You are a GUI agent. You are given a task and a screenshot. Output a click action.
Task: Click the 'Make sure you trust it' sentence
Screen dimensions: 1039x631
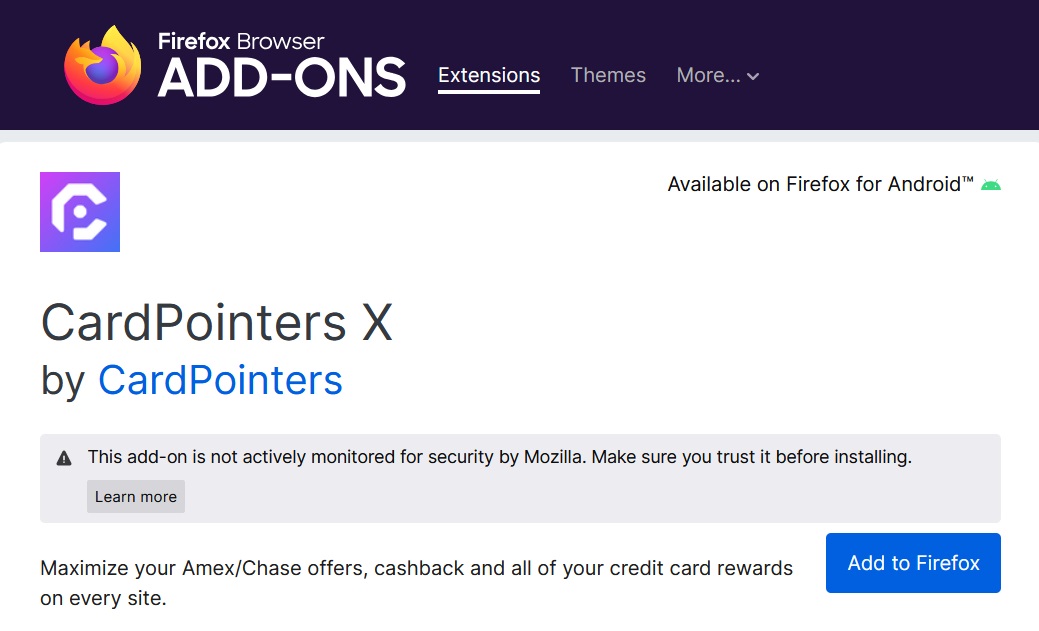pyautogui.click(x=751, y=457)
